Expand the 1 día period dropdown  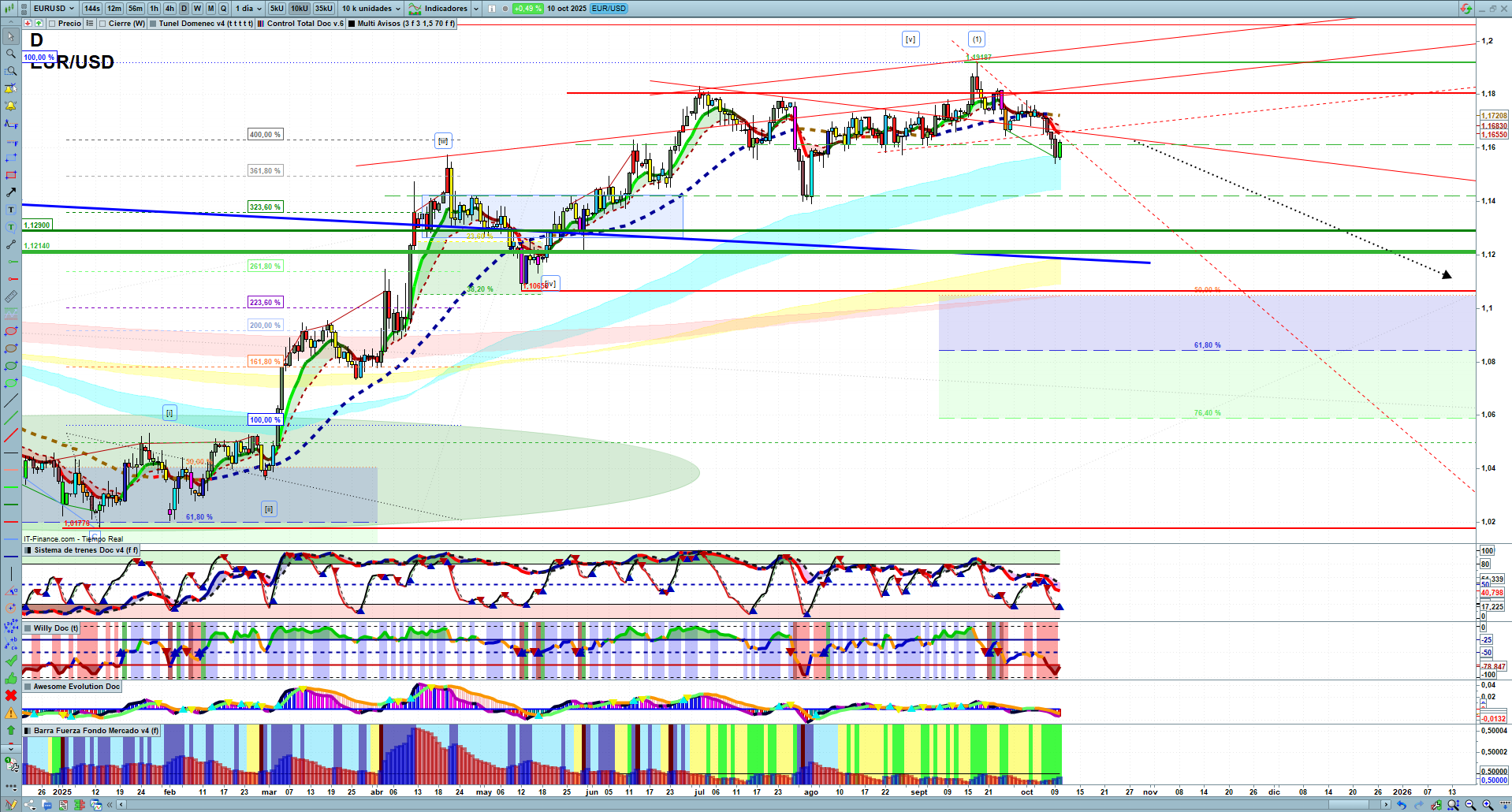coord(248,9)
